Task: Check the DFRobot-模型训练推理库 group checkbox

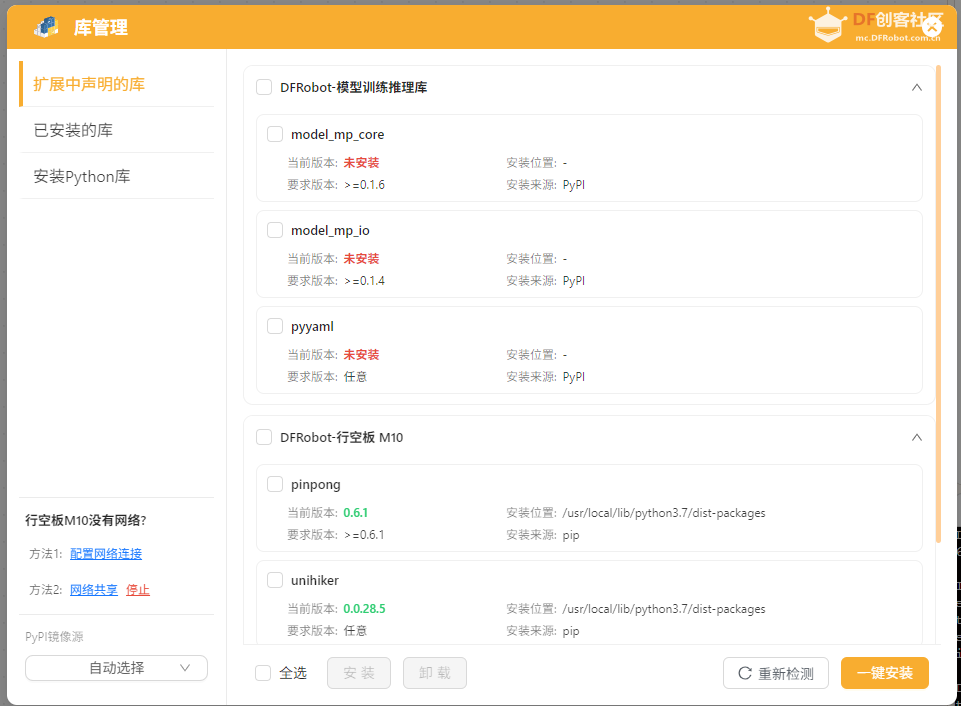Action: point(264,87)
